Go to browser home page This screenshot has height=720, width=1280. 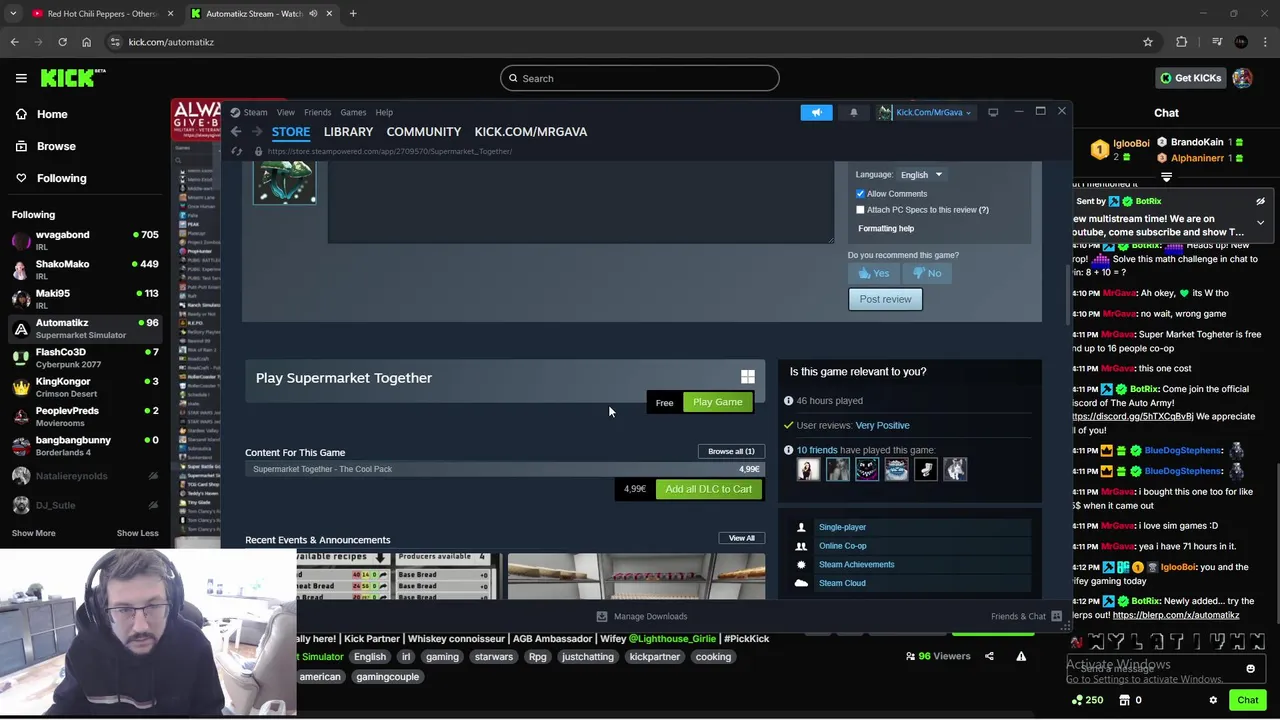[x=86, y=42]
